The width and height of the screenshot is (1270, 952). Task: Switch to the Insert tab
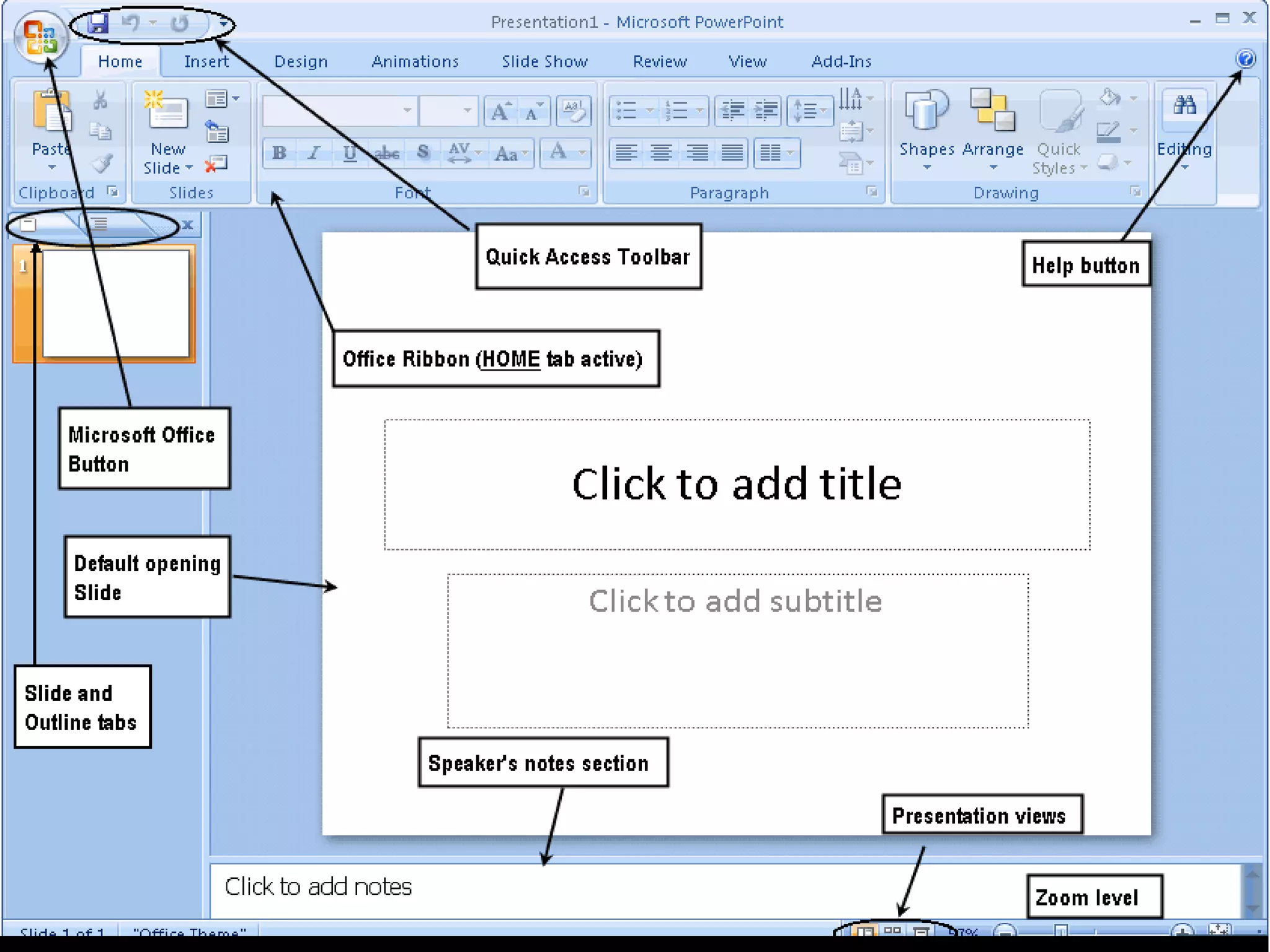tap(206, 61)
